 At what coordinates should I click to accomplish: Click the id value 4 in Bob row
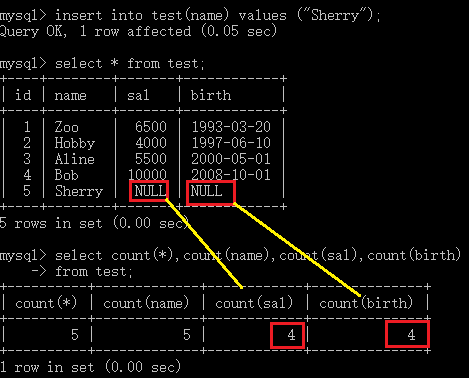point(27,175)
